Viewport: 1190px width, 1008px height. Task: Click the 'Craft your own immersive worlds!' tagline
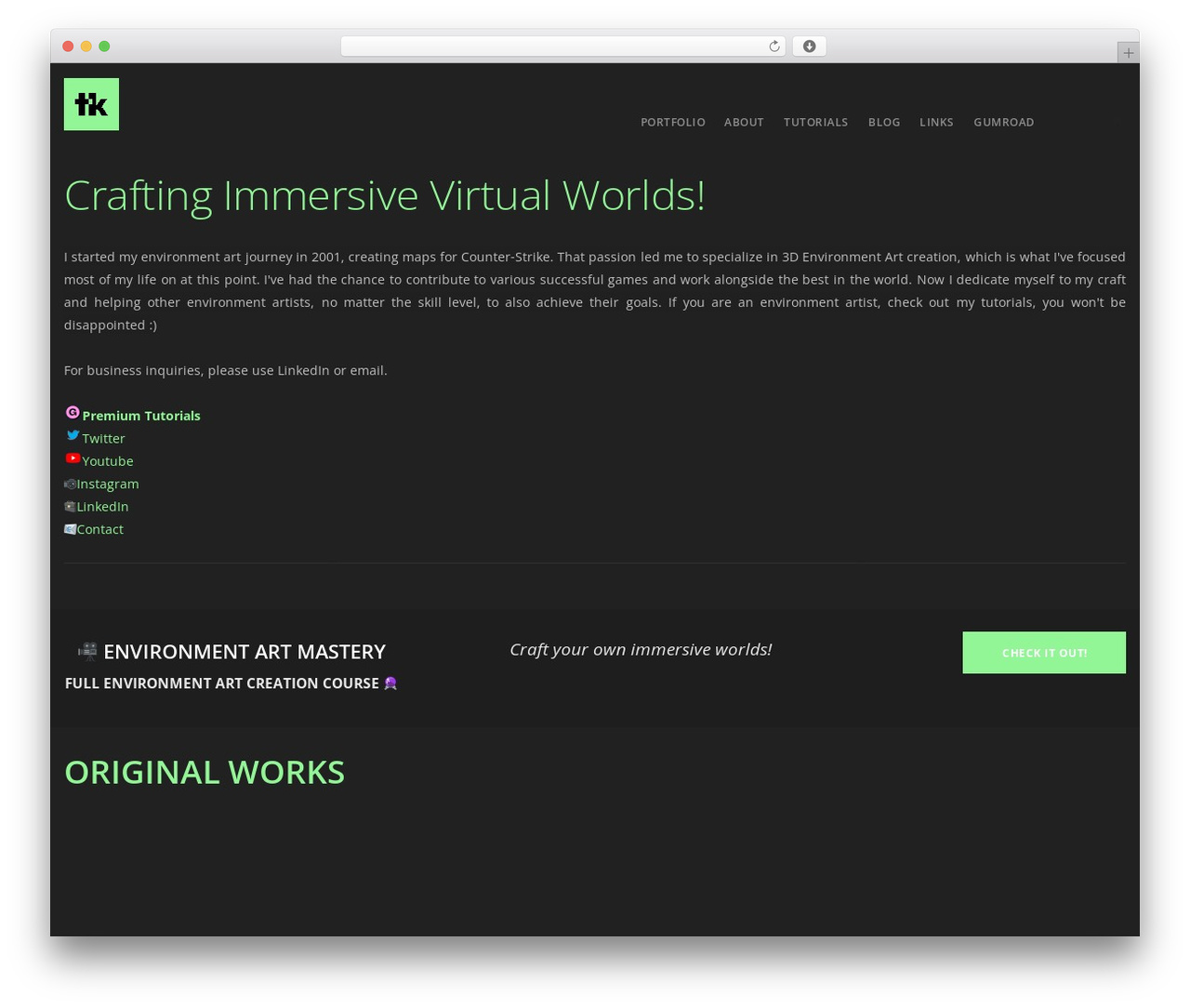641,649
